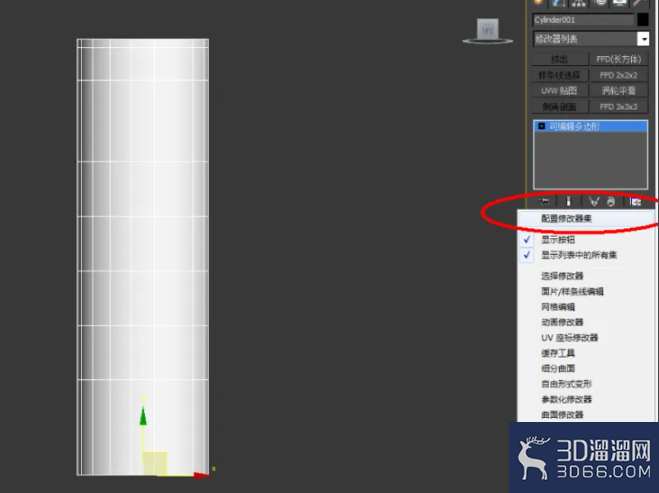The height and width of the screenshot is (493, 659).
Task: Click the 涡轮平滑 modifier button
Action: pos(619,91)
